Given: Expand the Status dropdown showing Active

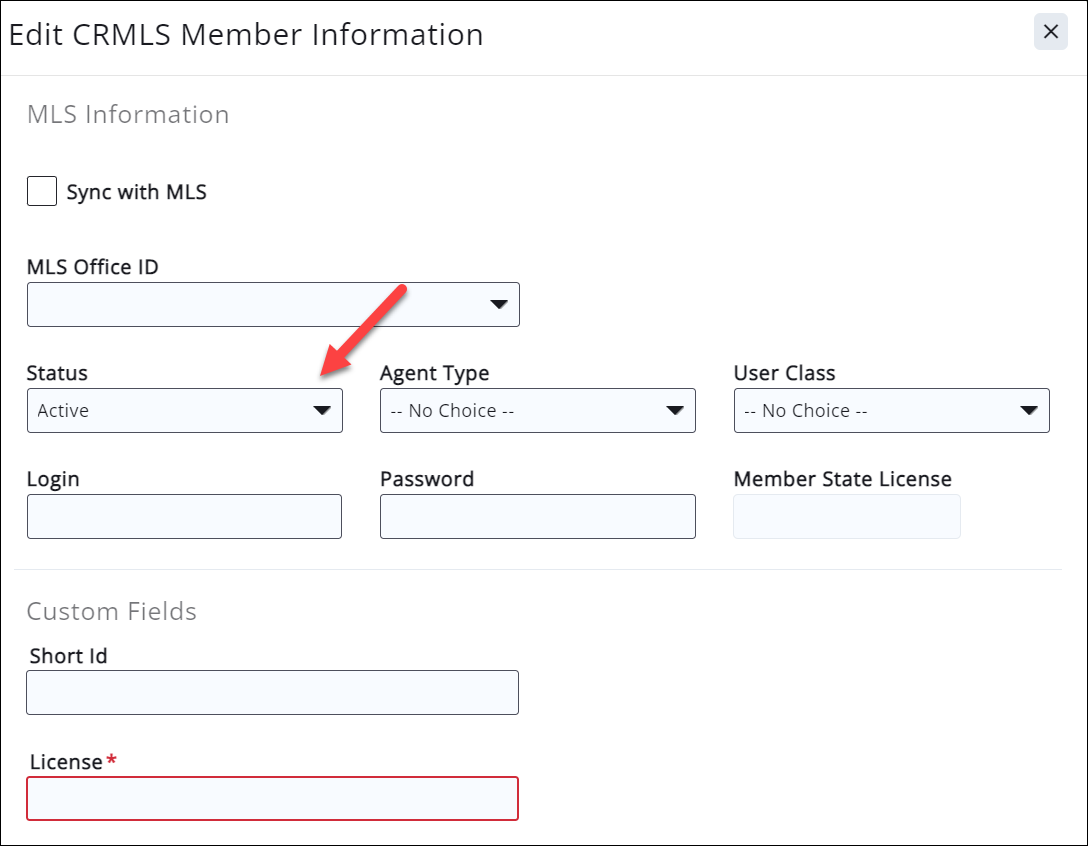Looking at the screenshot, I should click(185, 410).
